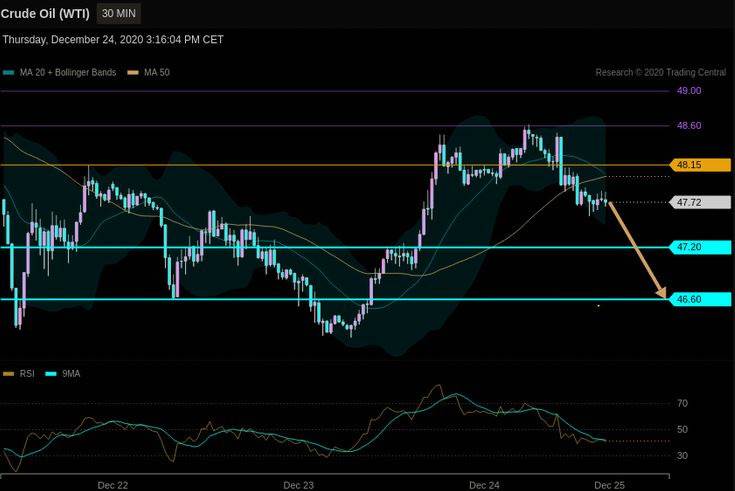735x491 pixels.
Task: Click the Dec 22 date axis label
Action: click(x=112, y=485)
